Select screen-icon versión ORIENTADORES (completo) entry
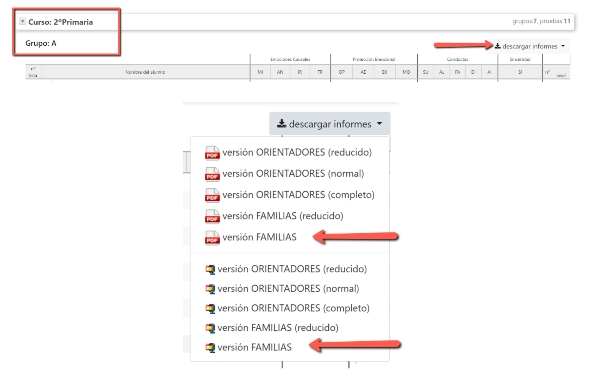 (x=287, y=308)
